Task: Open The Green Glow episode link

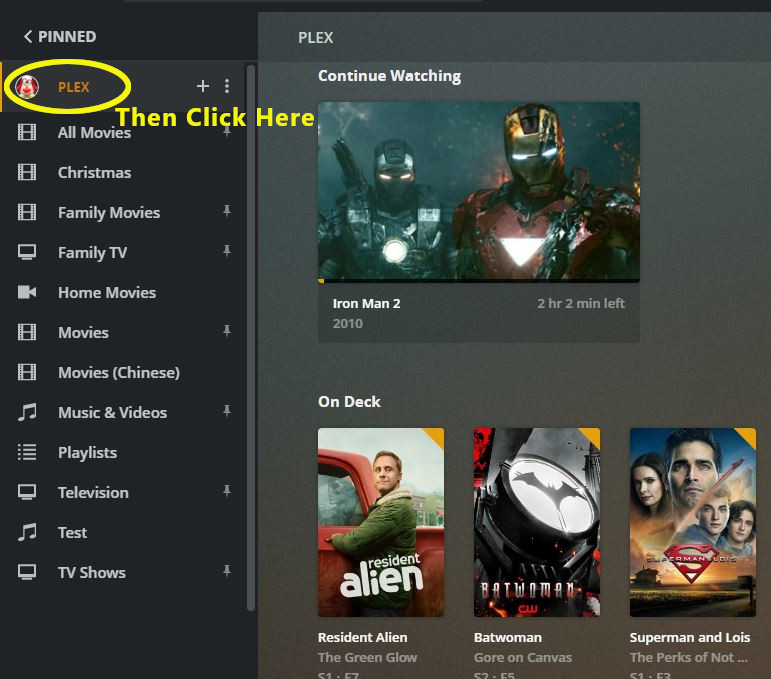Action: tap(367, 658)
